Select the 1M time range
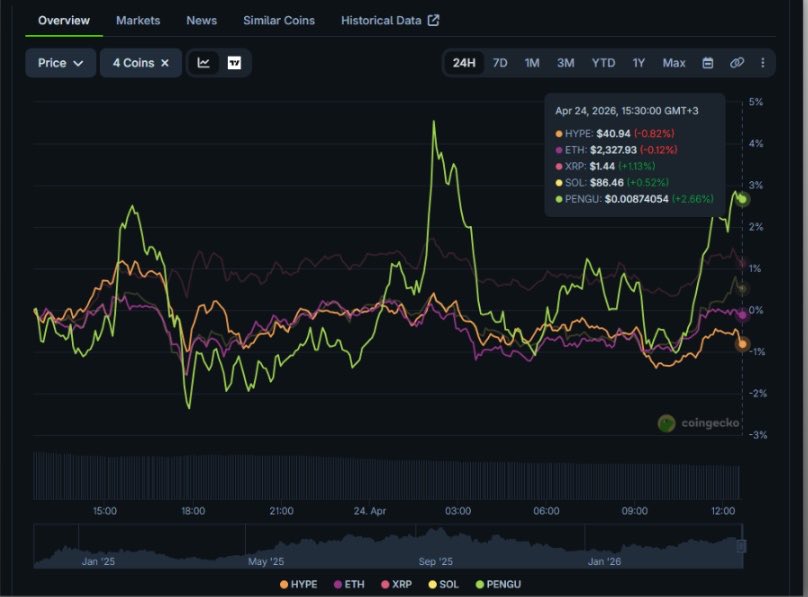Screen dimensions: 808x597 pyautogui.click(x=532, y=63)
